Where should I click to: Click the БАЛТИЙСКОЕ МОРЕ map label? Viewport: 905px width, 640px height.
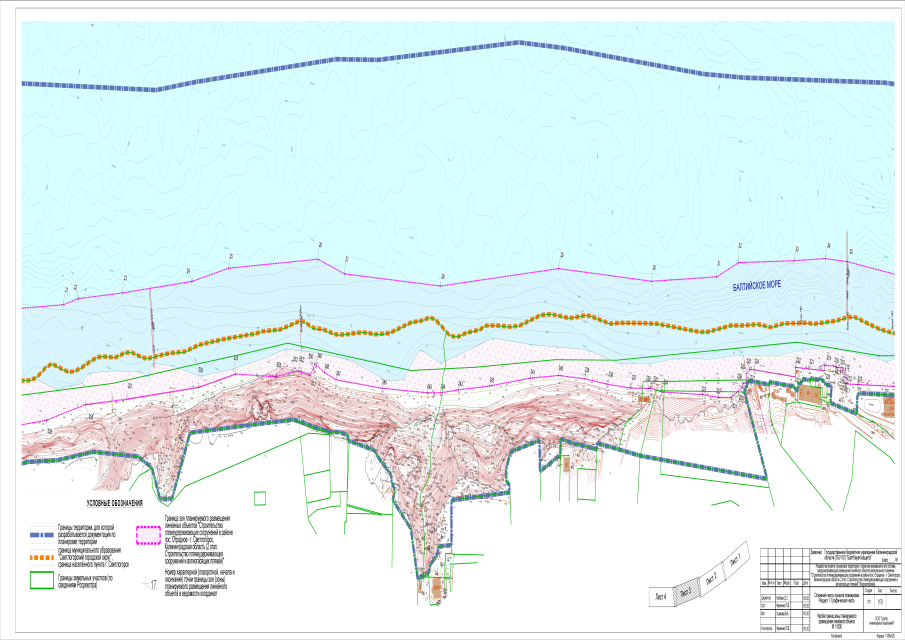tap(755, 286)
